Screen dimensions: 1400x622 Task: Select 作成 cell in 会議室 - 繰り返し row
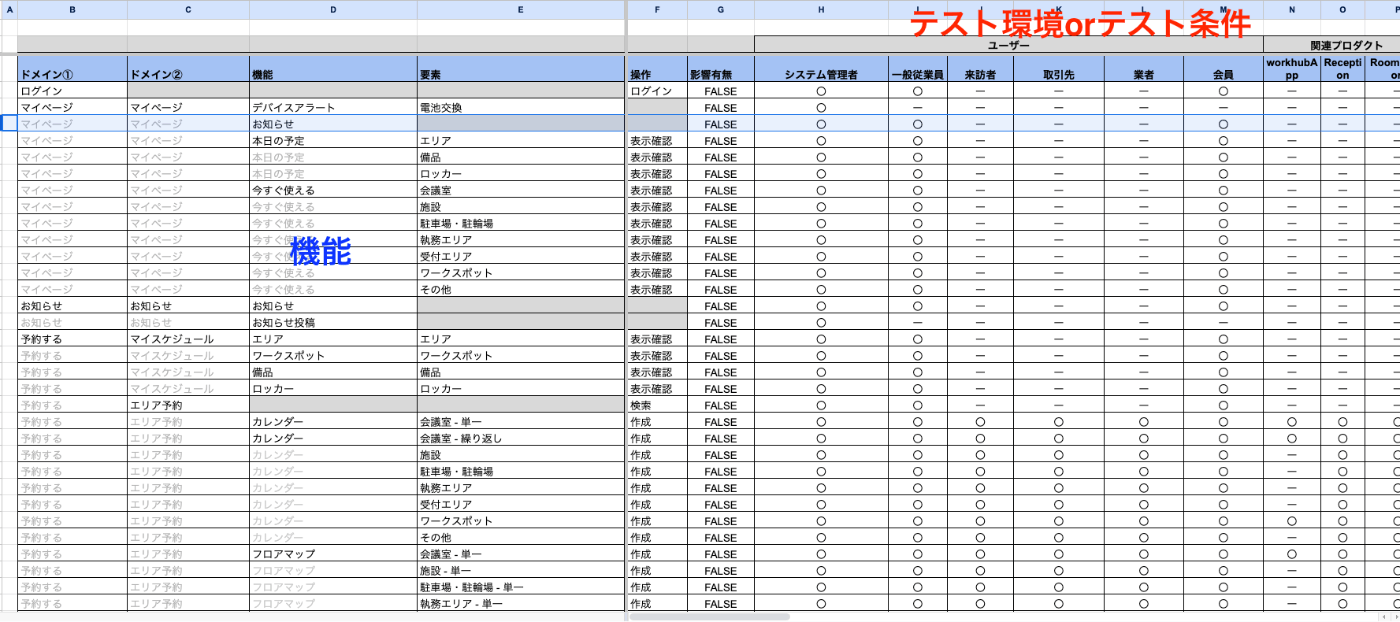tap(657, 439)
